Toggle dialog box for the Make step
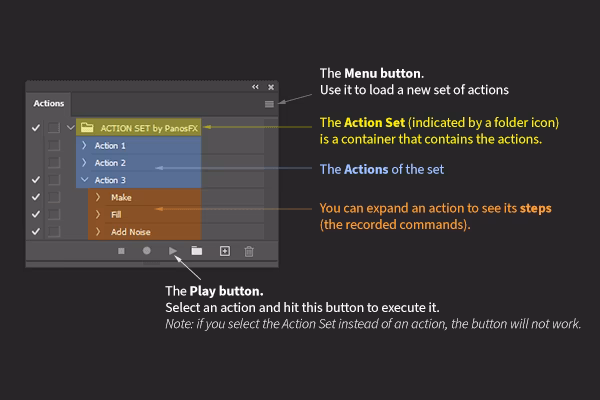This screenshot has width=600, height=400. 54,197
